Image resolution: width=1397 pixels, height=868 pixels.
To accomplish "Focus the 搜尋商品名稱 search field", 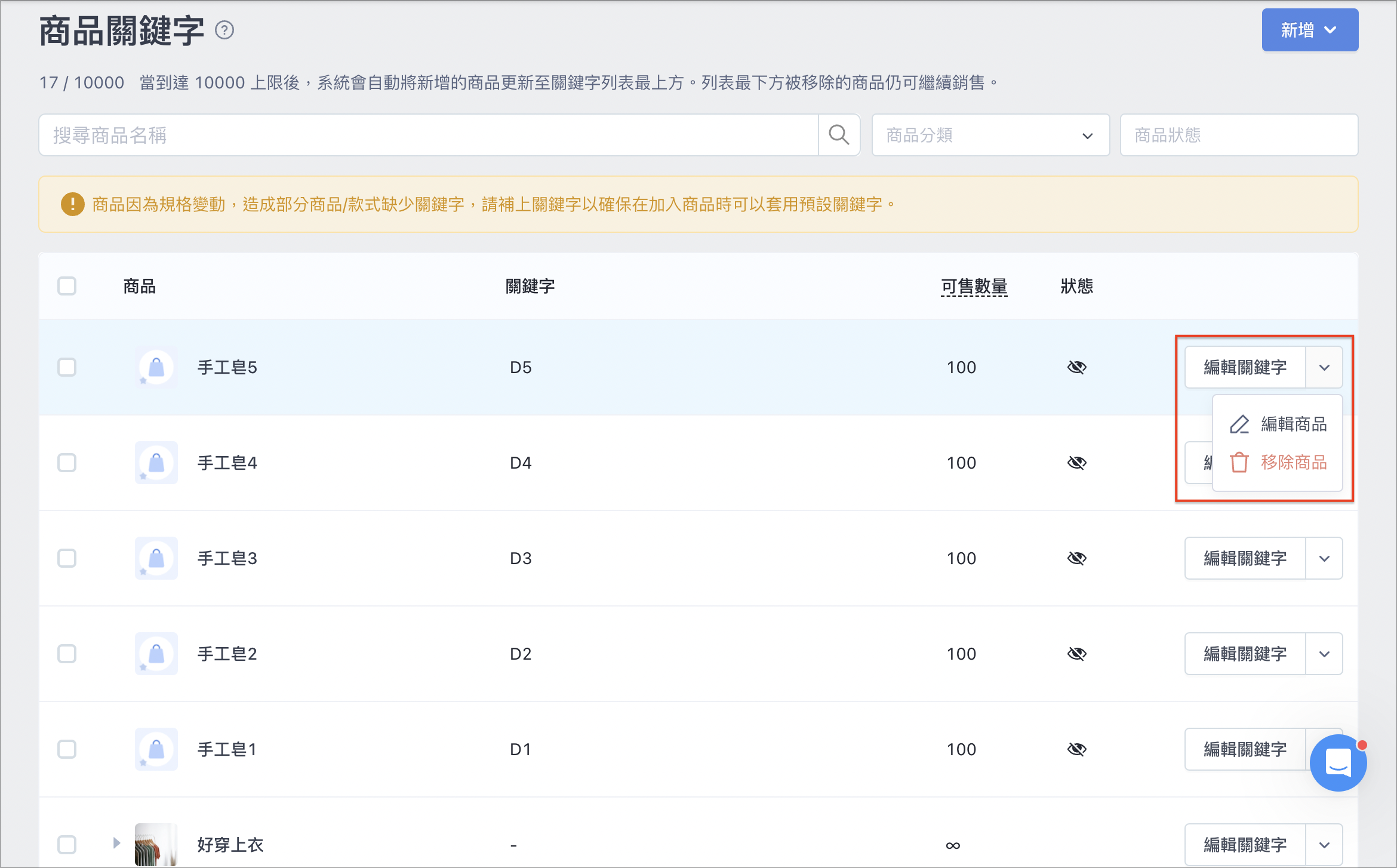I will pyautogui.click(x=429, y=135).
